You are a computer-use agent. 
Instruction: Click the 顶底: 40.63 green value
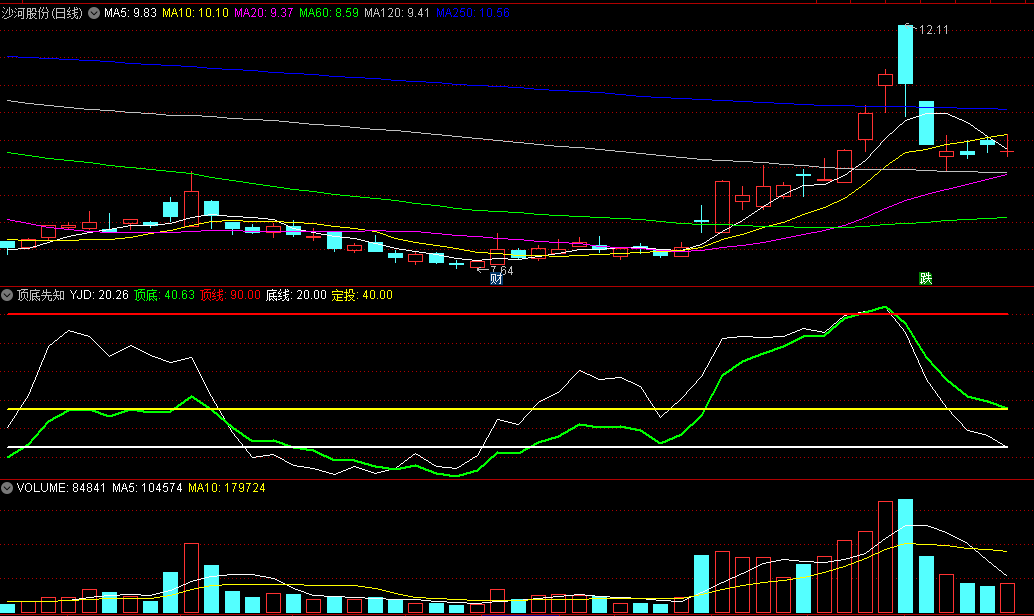tap(164, 295)
